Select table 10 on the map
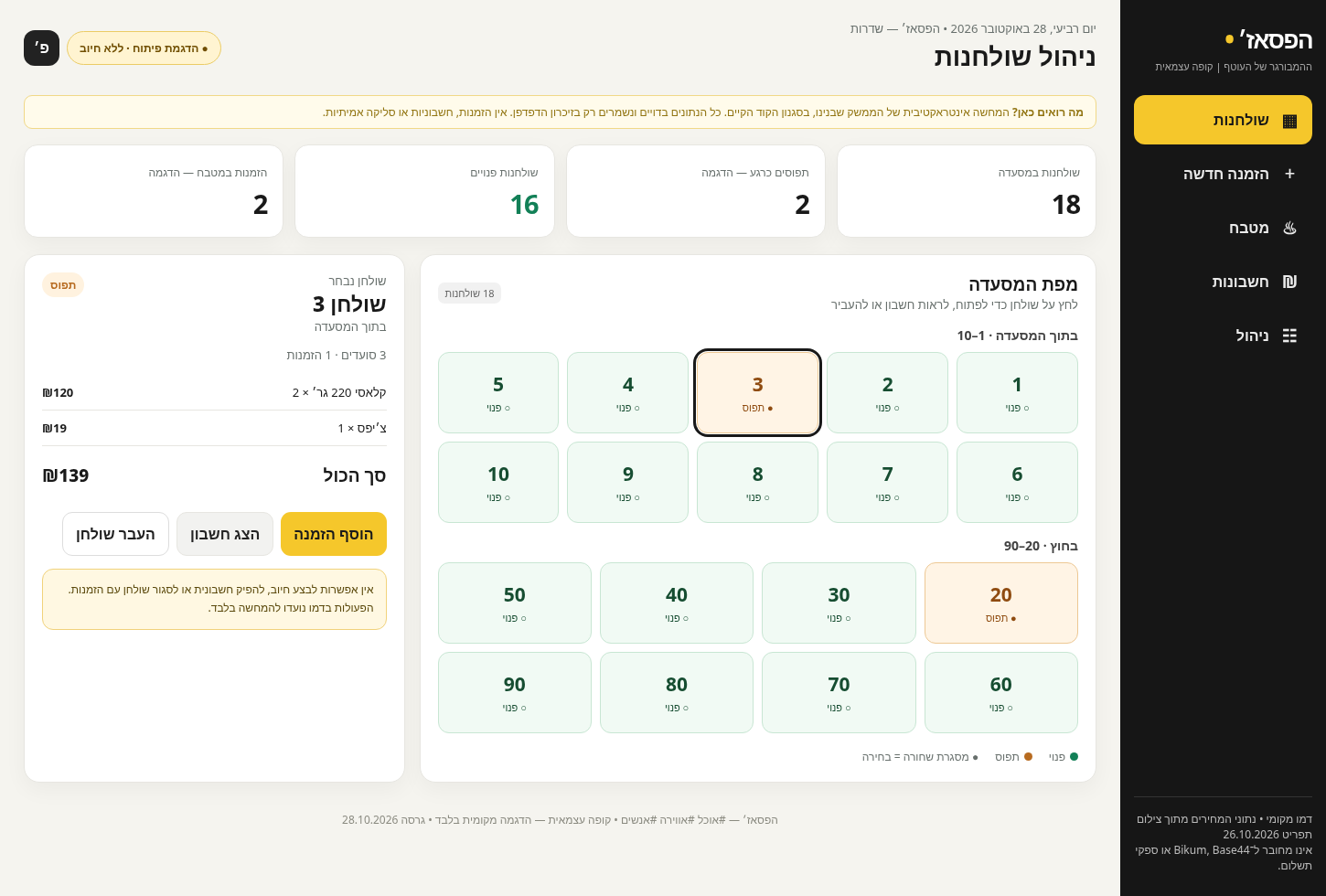 tap(498, 483)
